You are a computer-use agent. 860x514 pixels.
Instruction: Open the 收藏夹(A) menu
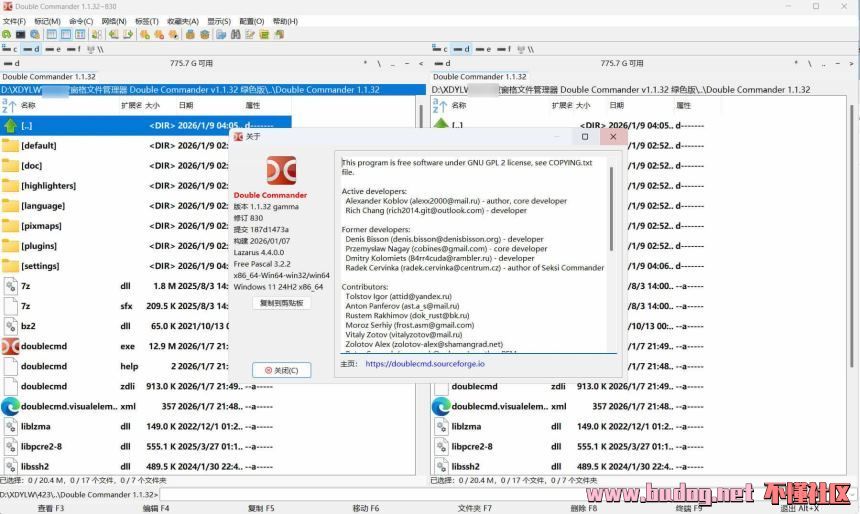pyautogui.click(x=183, y=21)
